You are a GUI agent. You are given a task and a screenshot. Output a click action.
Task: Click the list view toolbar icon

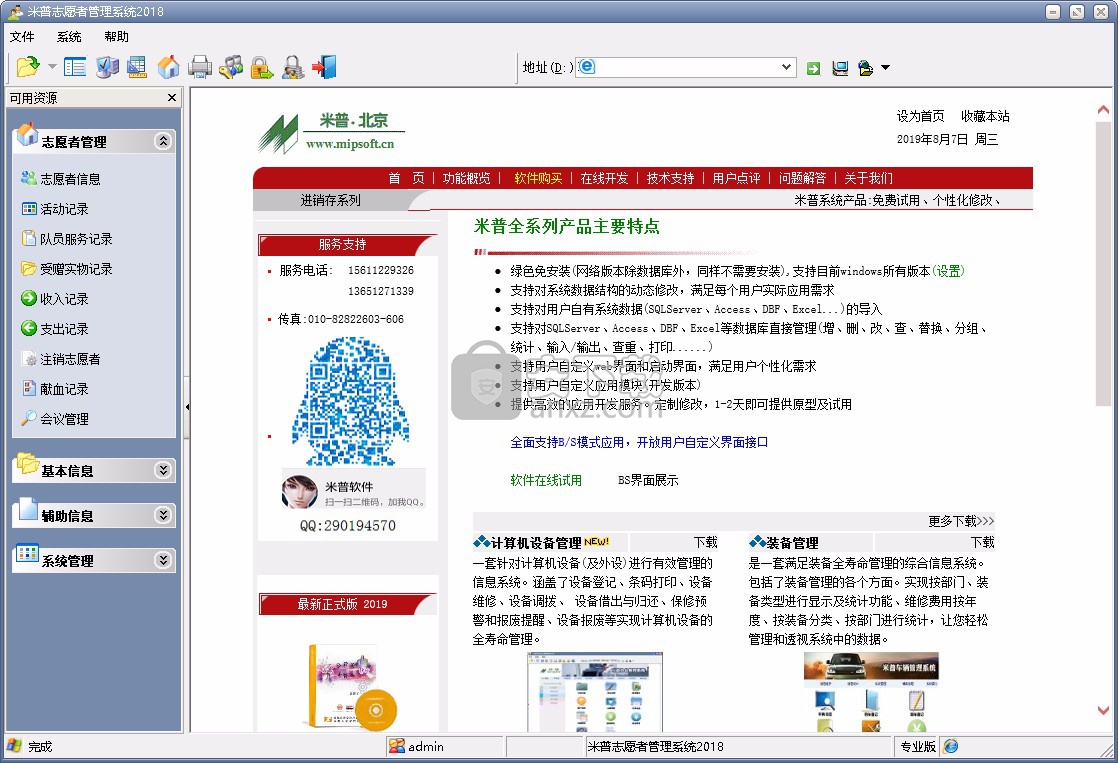tap(75, 67)
